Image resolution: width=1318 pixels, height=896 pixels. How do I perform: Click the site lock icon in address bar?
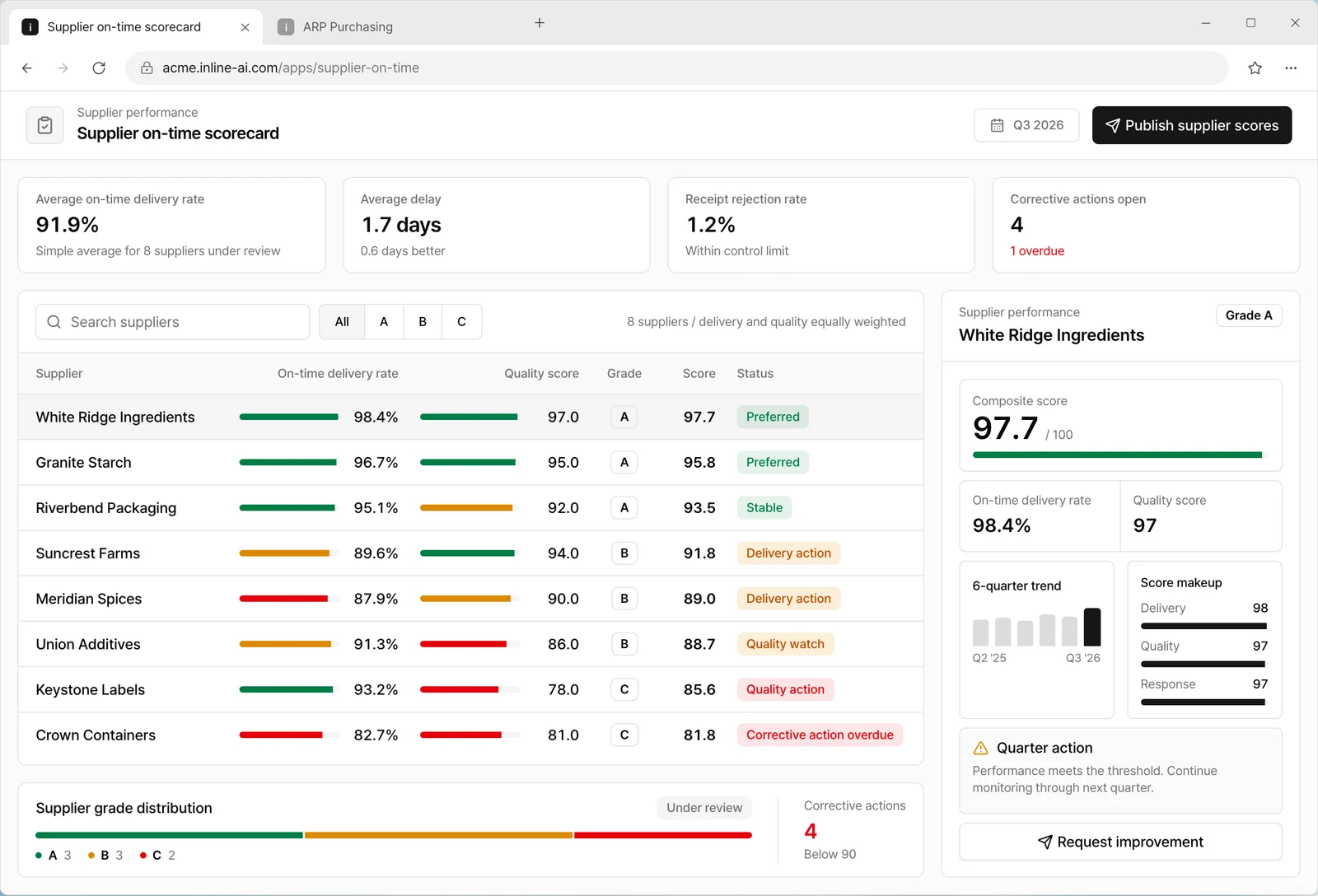tap(147, 68)
